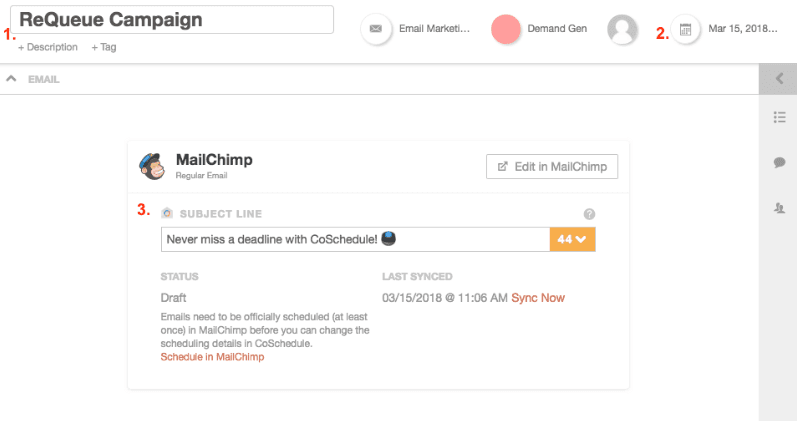Click the ReQueue Campaign title field

pos(172,20)
